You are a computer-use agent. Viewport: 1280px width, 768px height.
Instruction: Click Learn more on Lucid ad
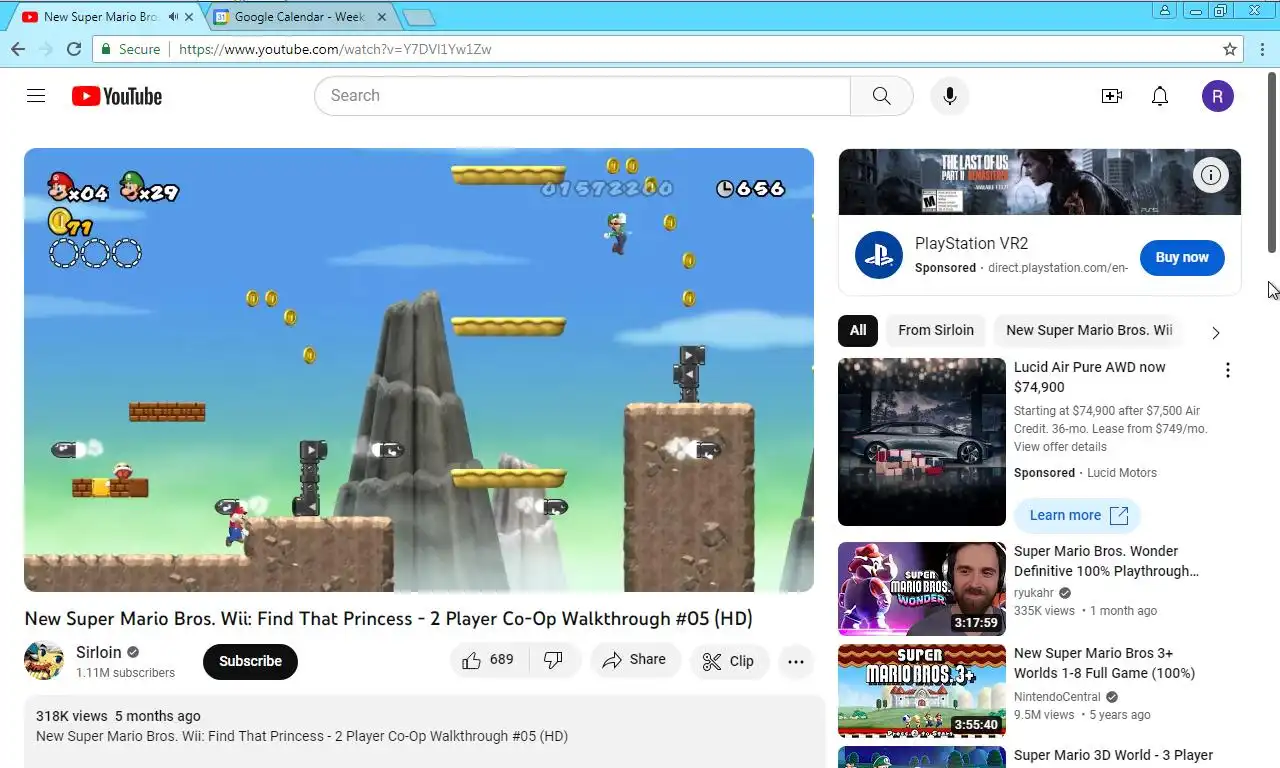click(x=1077, y=515)
